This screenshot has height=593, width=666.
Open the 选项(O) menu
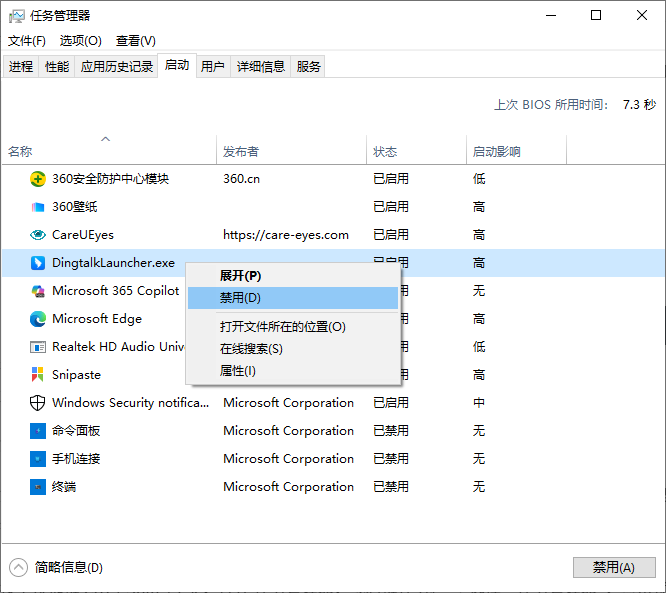(81, 41)
